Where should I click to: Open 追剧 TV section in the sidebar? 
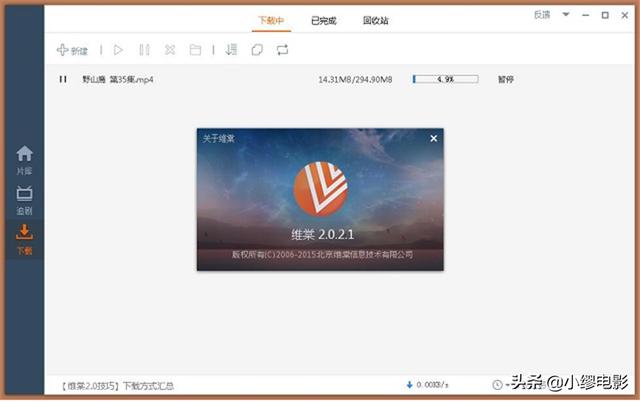24,200
